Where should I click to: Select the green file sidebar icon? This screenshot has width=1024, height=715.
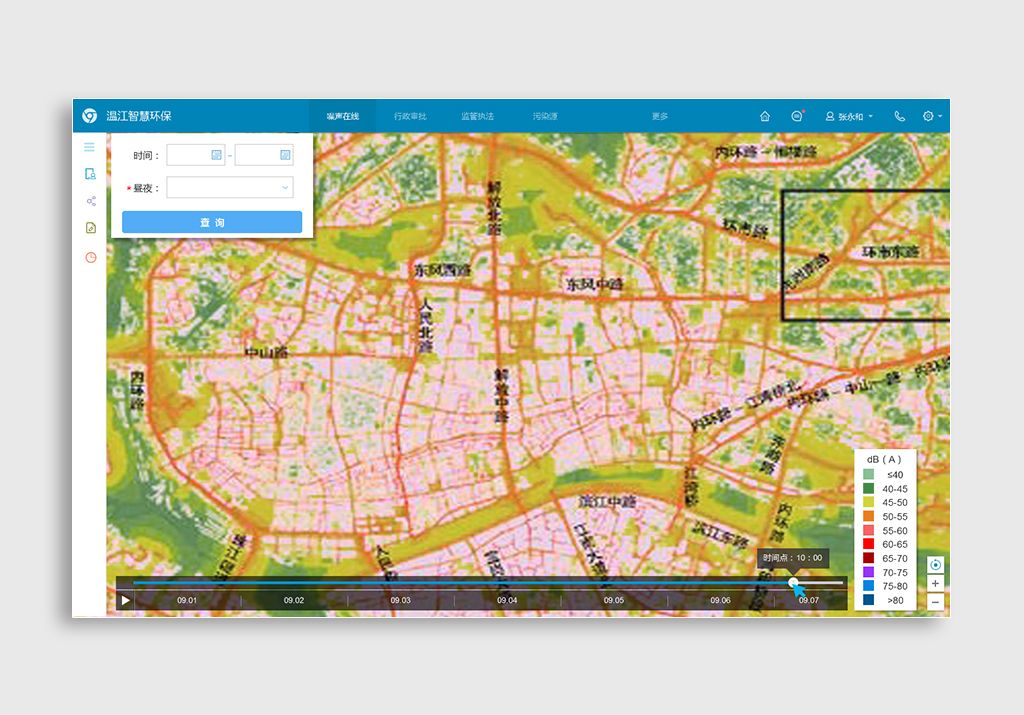click(x=91, y=227)
